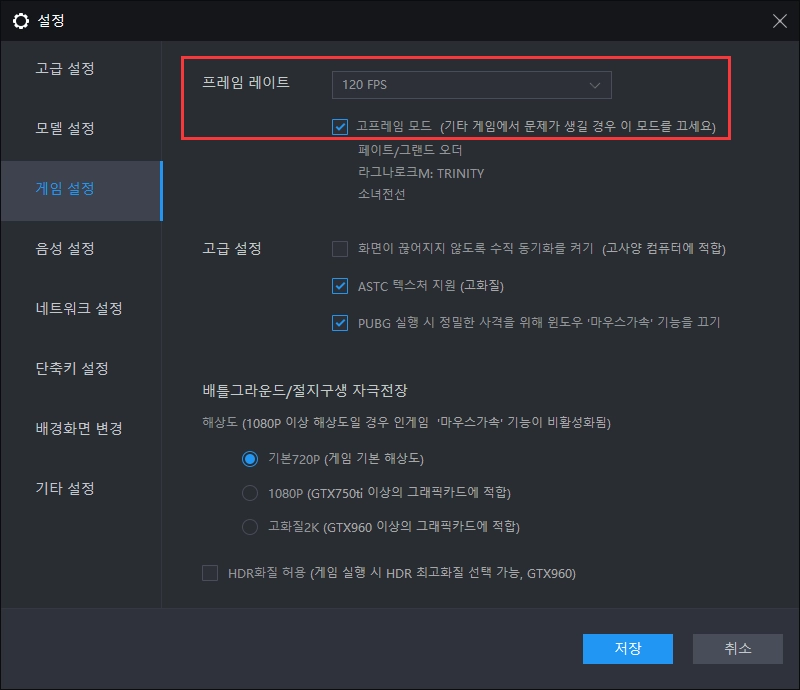Toggle the PUBG 마우스가속 checkbox
Screen dimensions: 800x690
click(341, 321)
